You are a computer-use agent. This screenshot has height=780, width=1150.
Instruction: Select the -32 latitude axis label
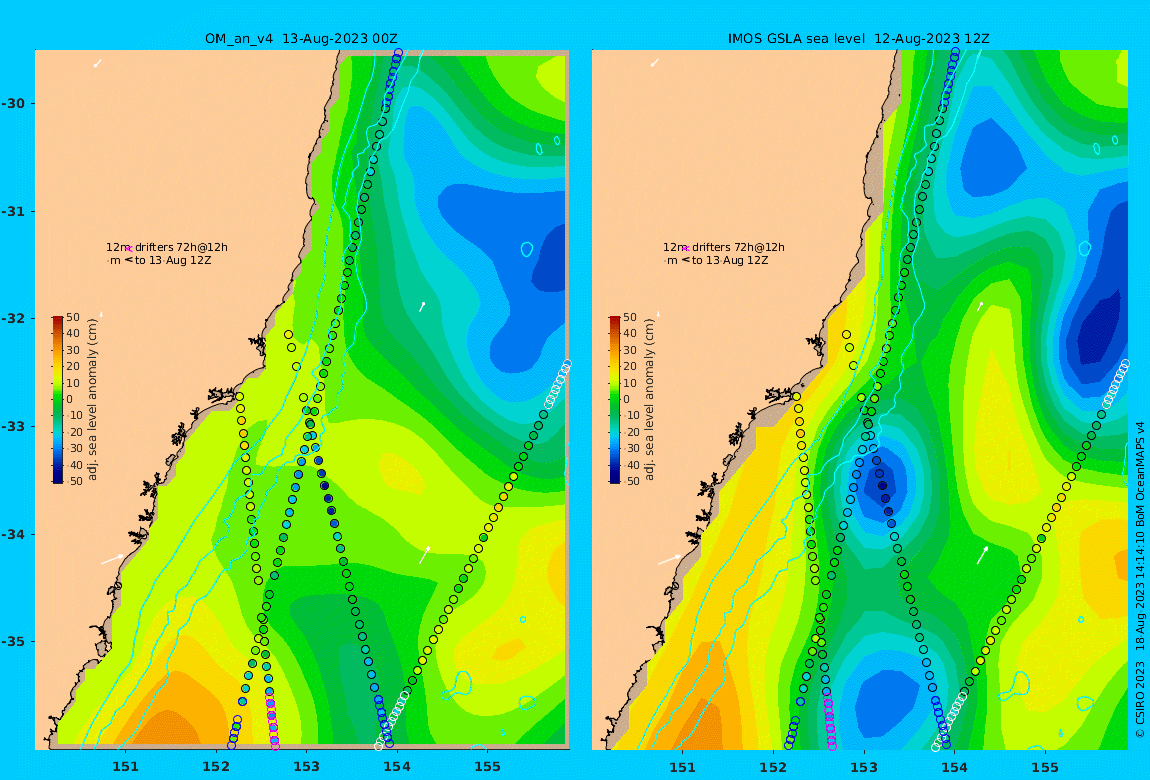point(13,318)
